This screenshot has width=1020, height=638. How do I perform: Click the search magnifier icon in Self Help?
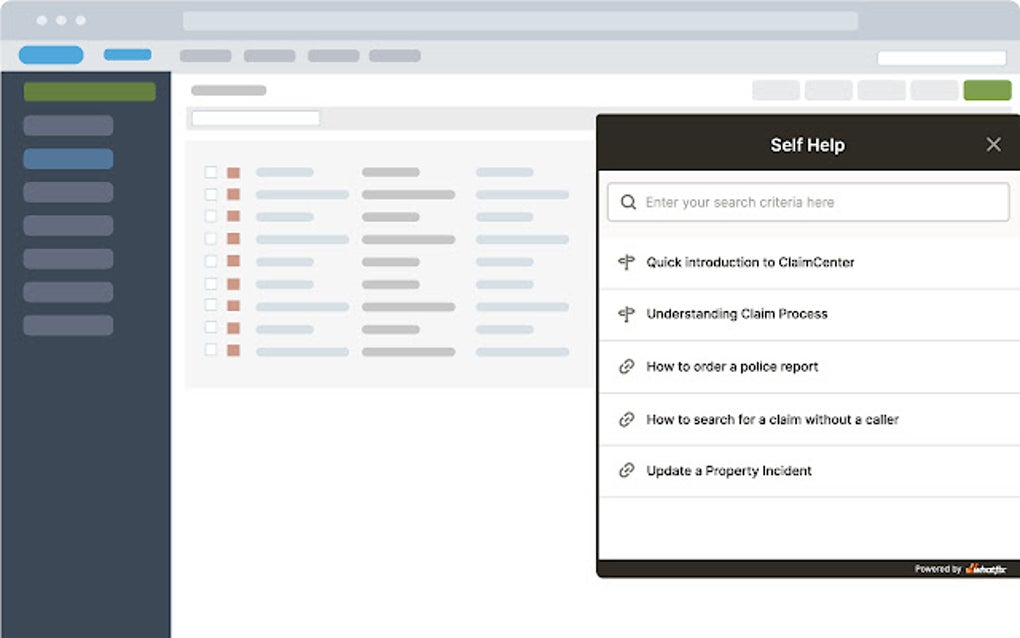click(x=628, y=202)
